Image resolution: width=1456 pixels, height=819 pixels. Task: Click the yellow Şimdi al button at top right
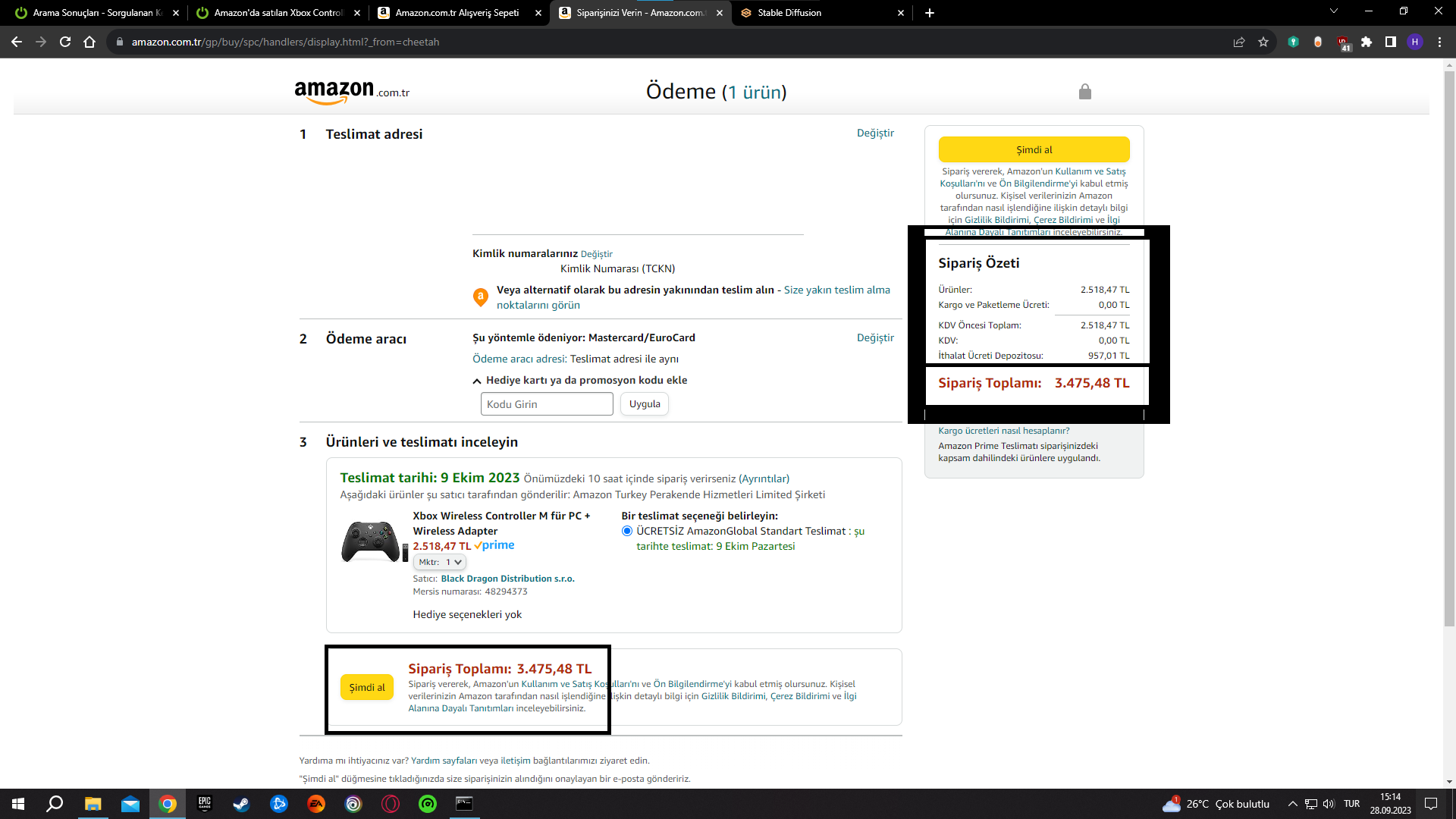tap(1034, 149)
